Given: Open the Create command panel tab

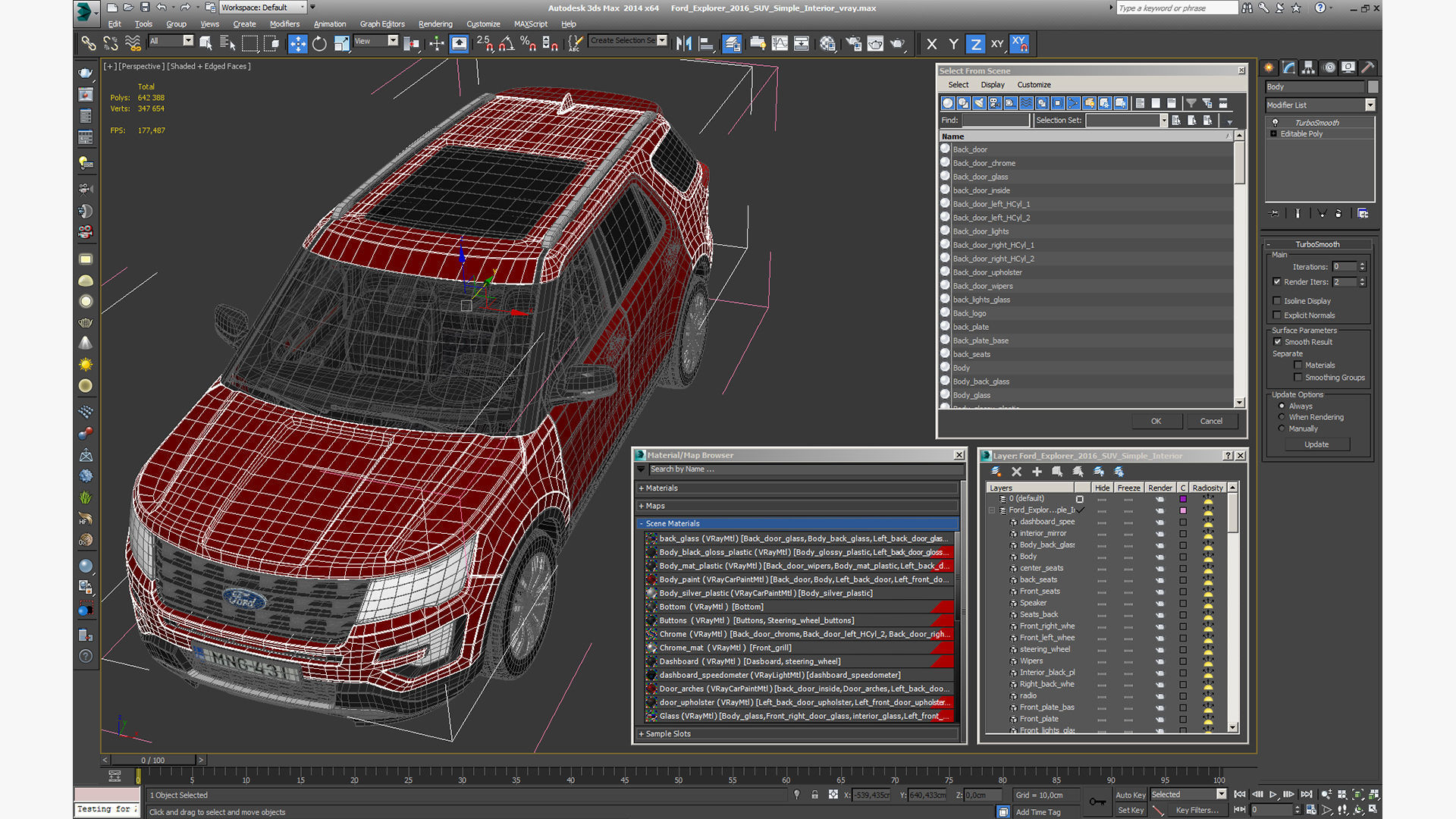Looking at the screenshot, I should coord(1269,67).
